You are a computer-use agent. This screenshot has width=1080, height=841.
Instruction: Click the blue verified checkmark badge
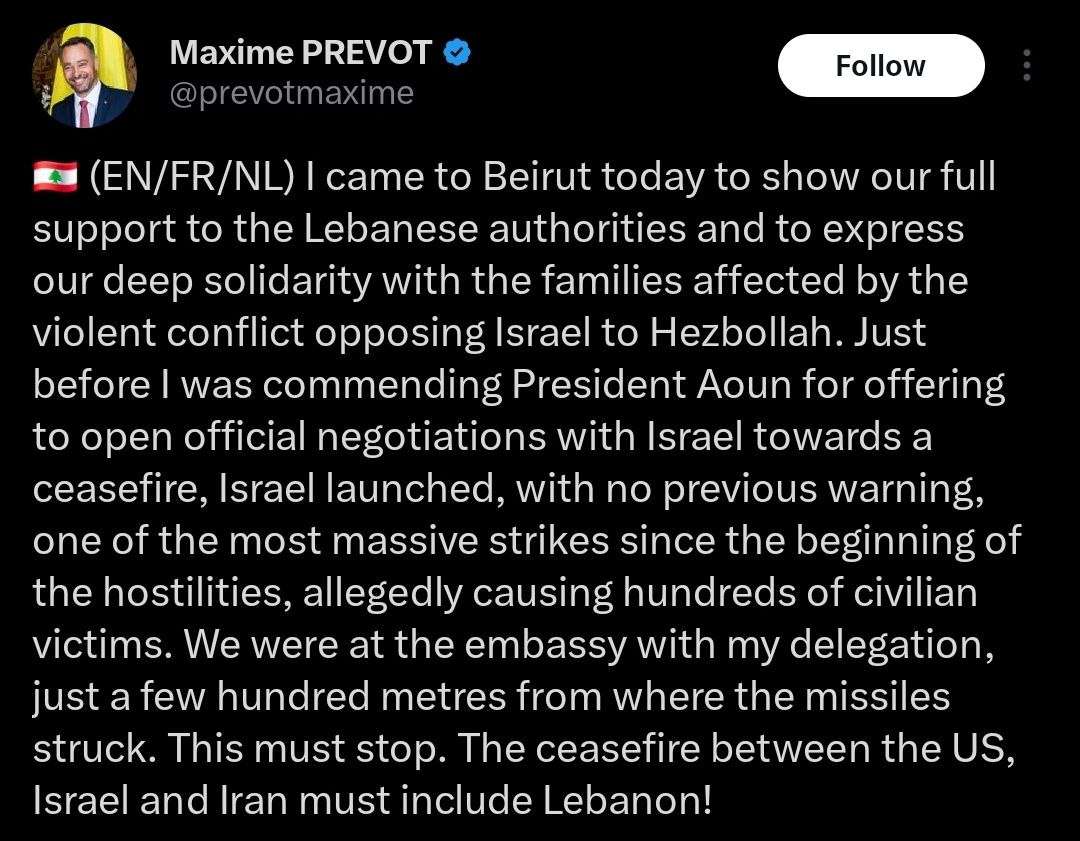click(x=459, y=53)
